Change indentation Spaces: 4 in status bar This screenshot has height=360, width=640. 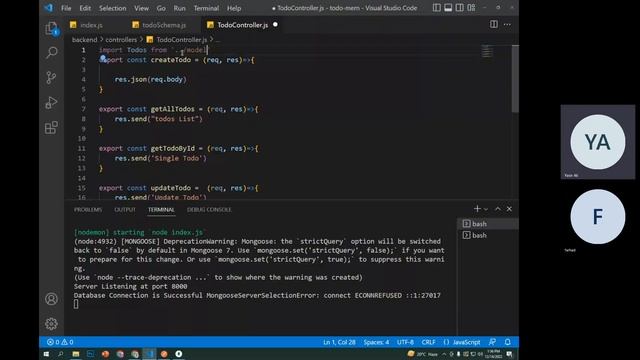click(x=376, y=342)
